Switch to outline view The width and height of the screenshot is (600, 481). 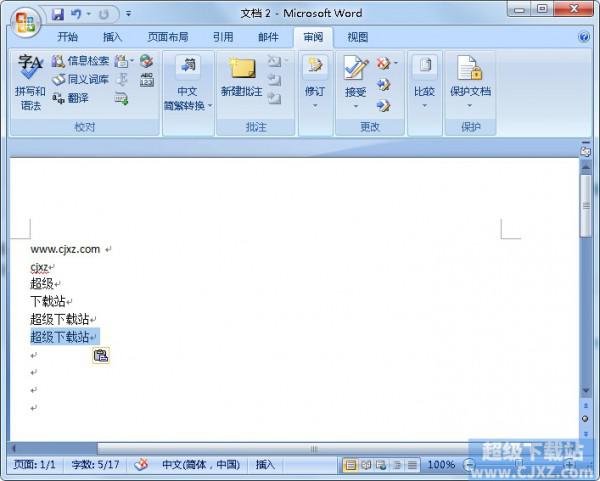pos(396,465)
